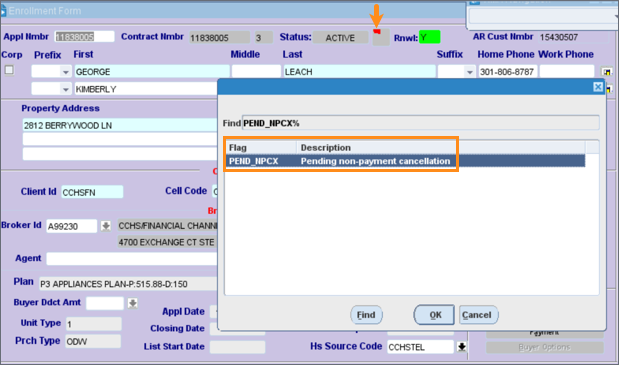Image resolution: width=619 pixels, height=365 pixels.
Task: Click the Property Address line 2812 BERRYWOOD LN
Action: 120,125
